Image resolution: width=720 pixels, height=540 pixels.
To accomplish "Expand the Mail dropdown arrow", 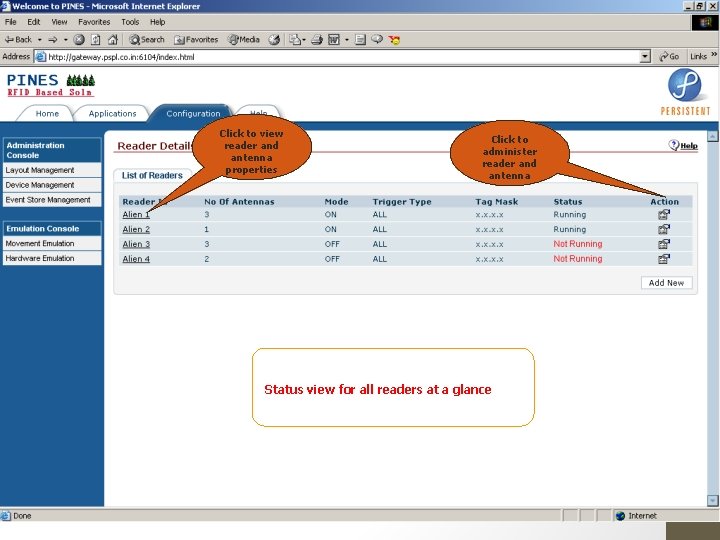I will click(304, 40).
